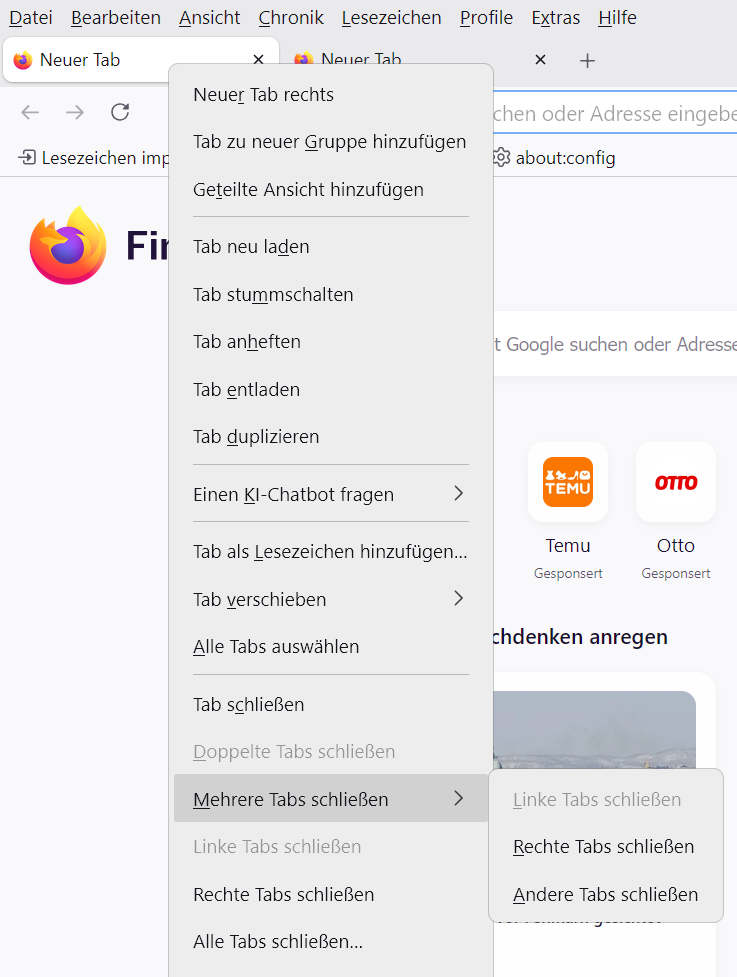Open a new tab with plus icon
This screenshot has height=977, width=737.
click(x=587, y=60)
